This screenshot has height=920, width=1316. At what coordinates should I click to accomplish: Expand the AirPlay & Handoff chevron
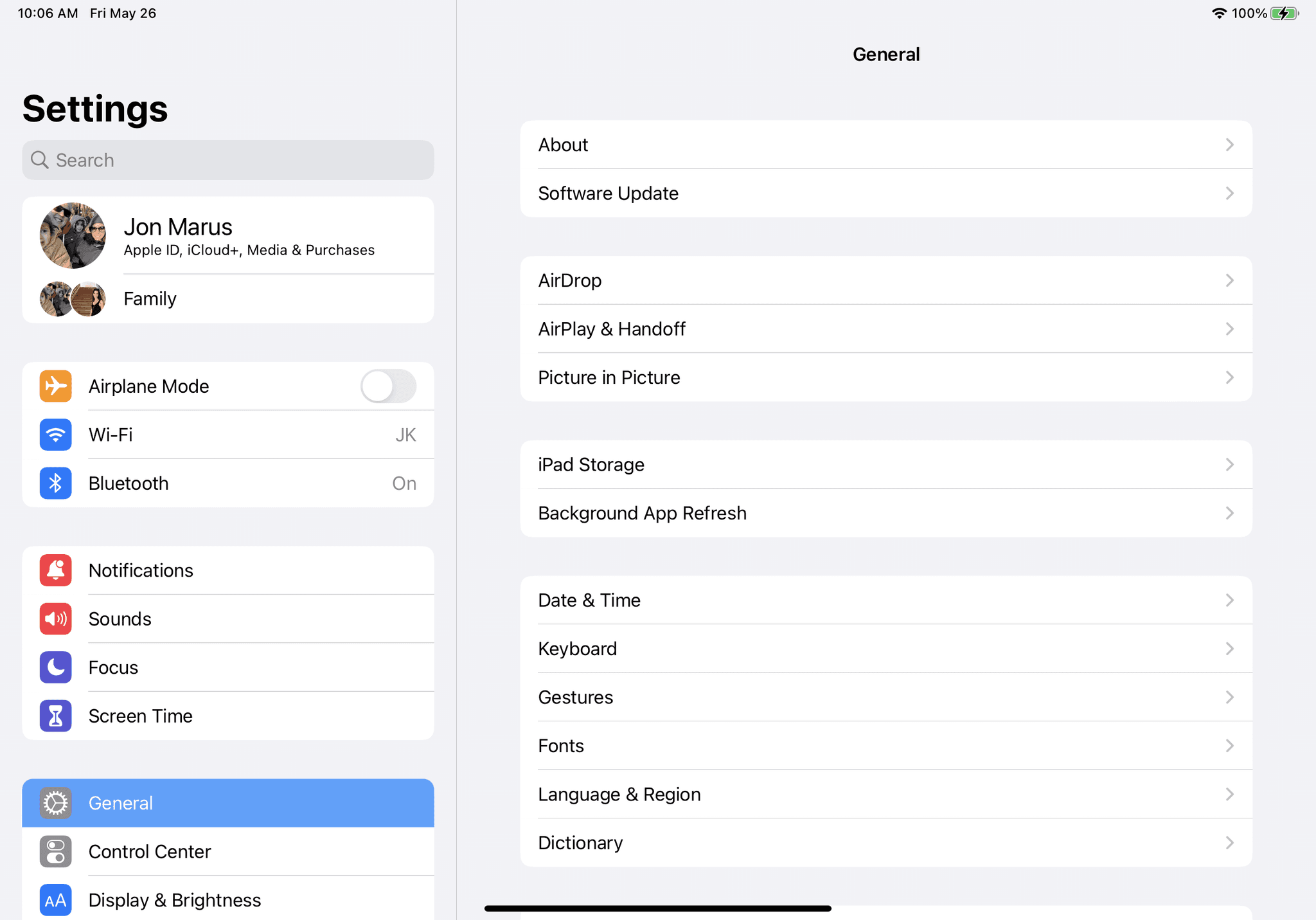[x=1229, y=329]
